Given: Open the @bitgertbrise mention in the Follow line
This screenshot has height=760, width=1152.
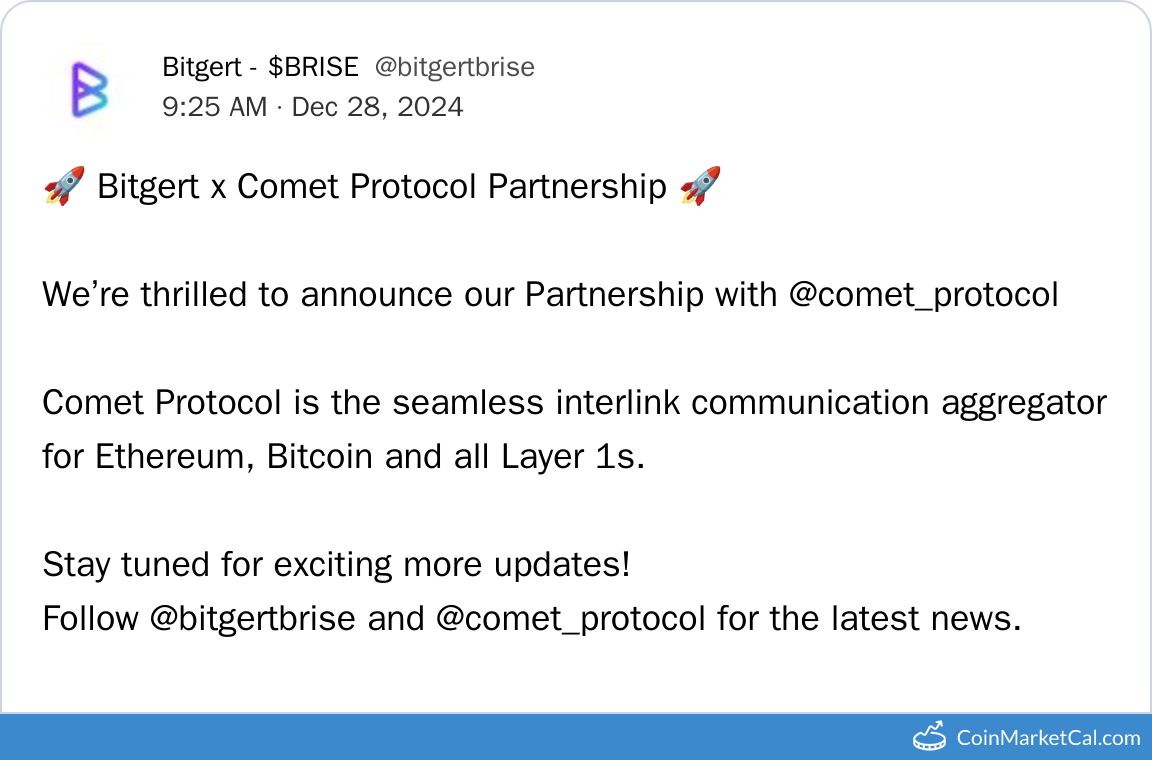Looking at the screenshot, I should click(252, 619).
